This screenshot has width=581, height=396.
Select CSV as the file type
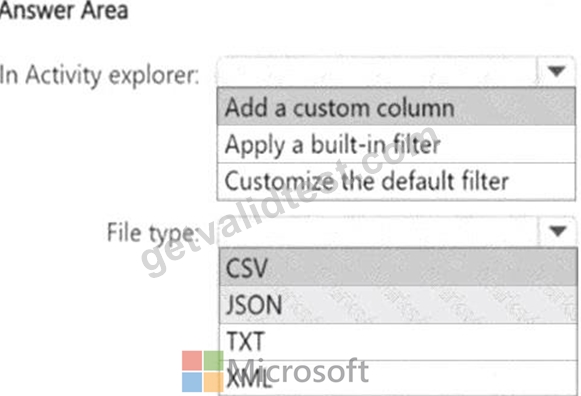[398, 267]
